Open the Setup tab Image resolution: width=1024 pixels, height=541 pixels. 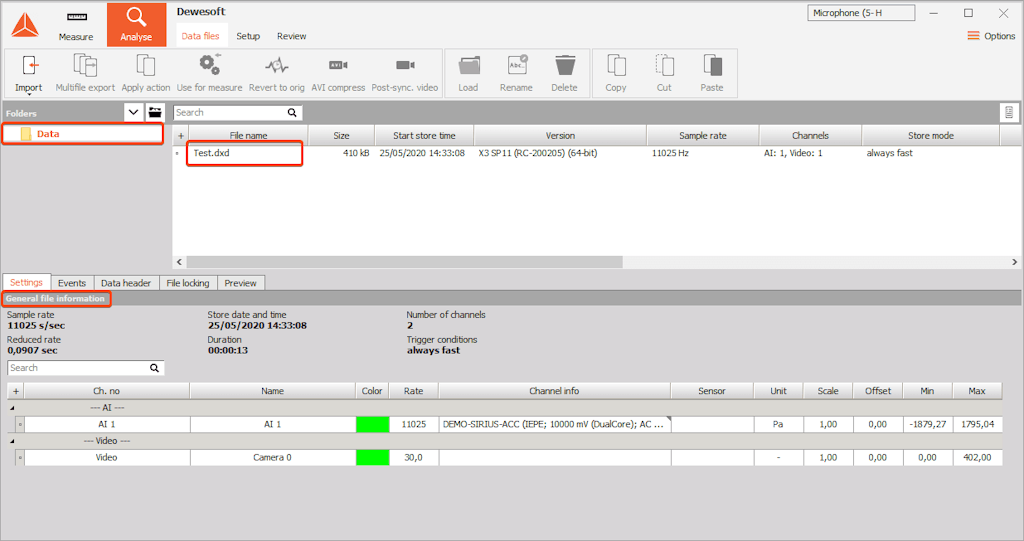coord(248,36)
